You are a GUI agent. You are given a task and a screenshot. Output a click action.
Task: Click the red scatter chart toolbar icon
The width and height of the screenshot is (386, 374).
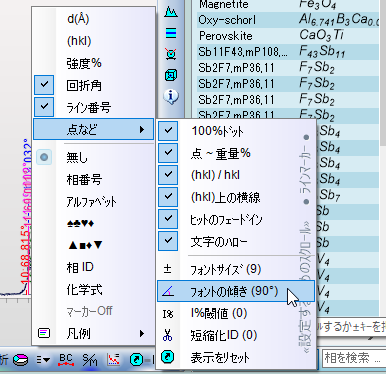[113, 360]
